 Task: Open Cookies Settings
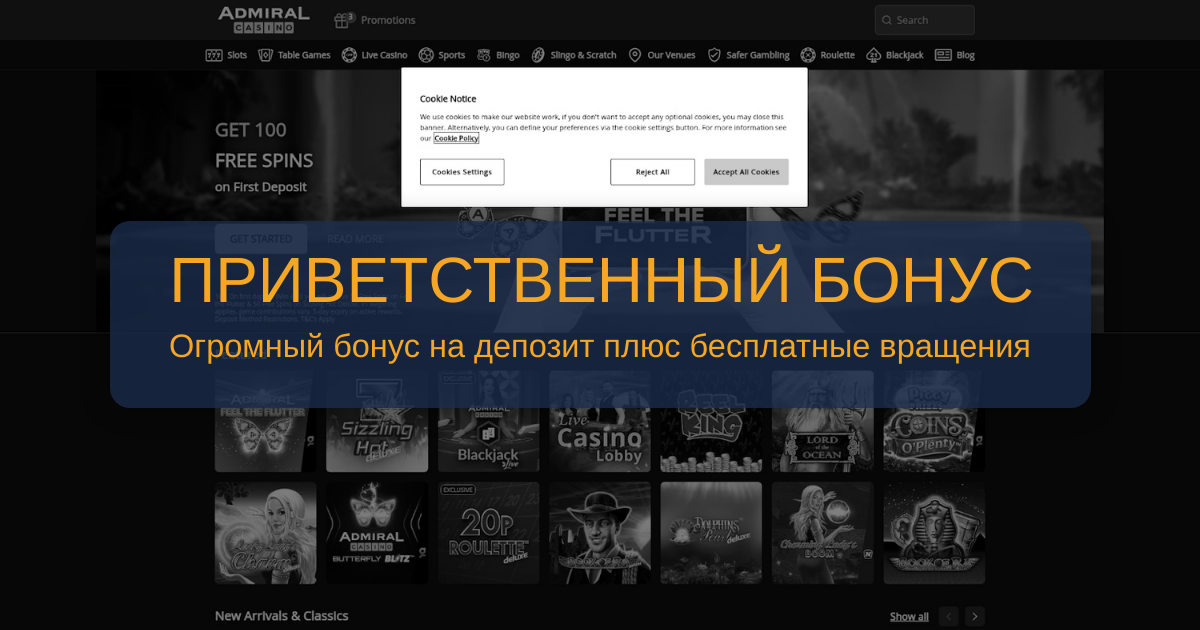pyautogui.click(x=462, y=172)
